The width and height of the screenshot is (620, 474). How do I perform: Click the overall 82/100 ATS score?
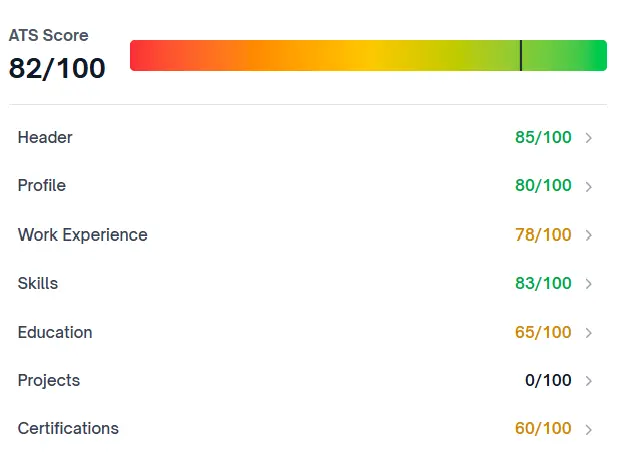(x=57, y=68)
